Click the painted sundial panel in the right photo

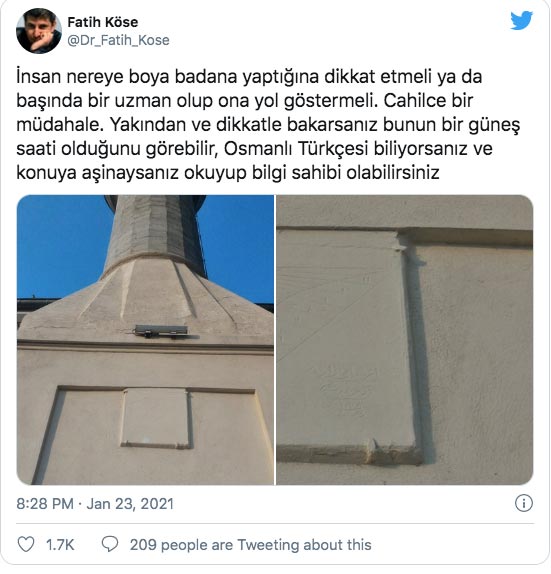pyautogui.click(x=344, y=337)
